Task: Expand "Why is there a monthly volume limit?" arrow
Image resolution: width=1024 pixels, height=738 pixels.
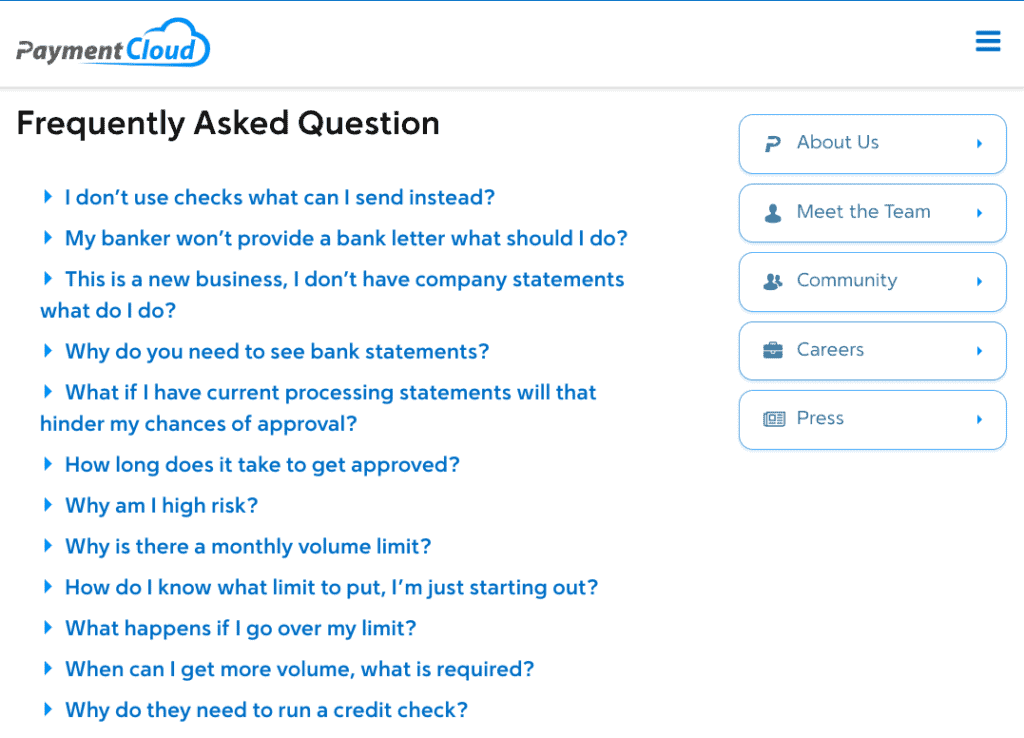Action: click(x=47, y=546)
